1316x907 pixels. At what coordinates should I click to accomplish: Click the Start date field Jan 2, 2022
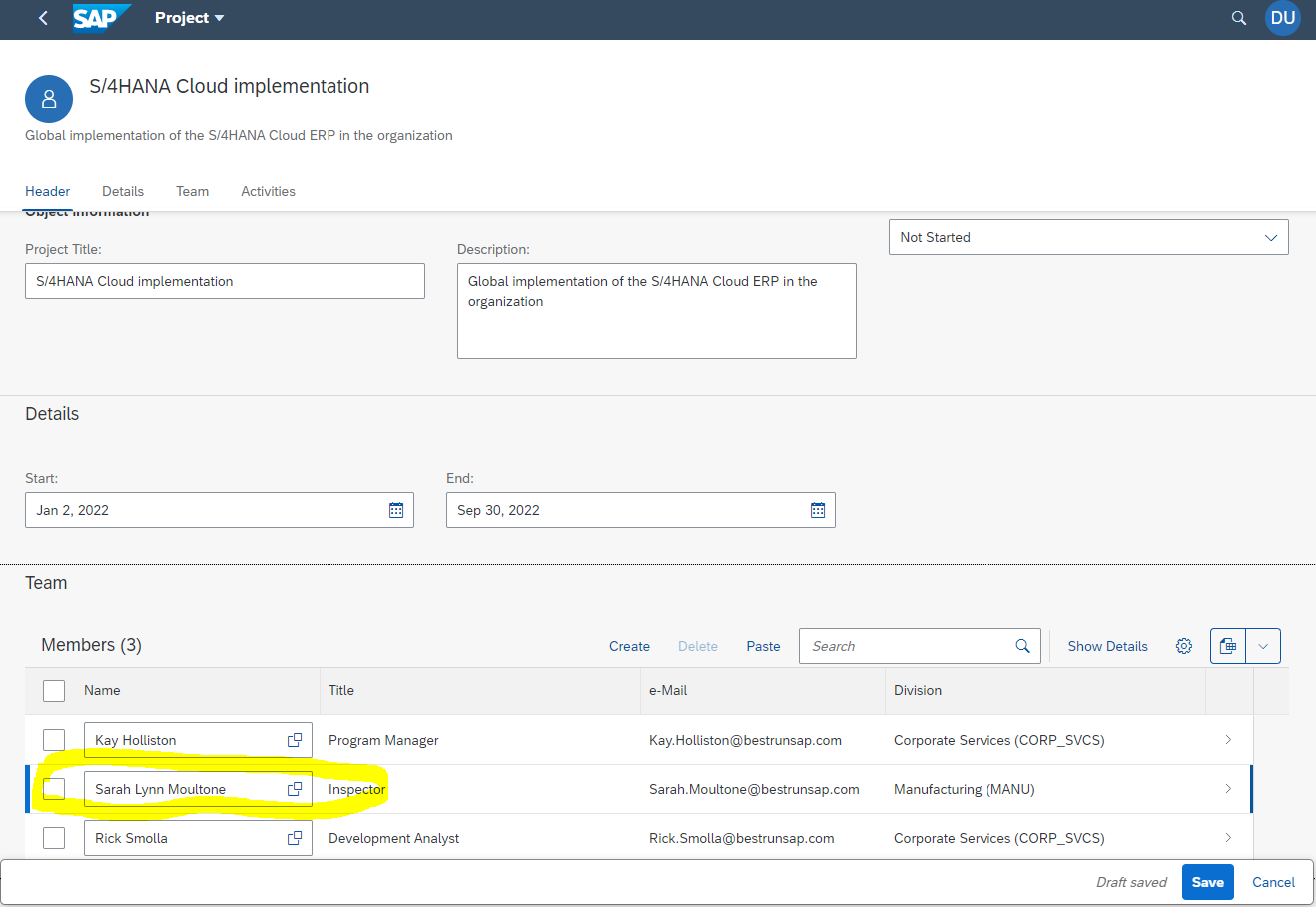pos(219,510)
